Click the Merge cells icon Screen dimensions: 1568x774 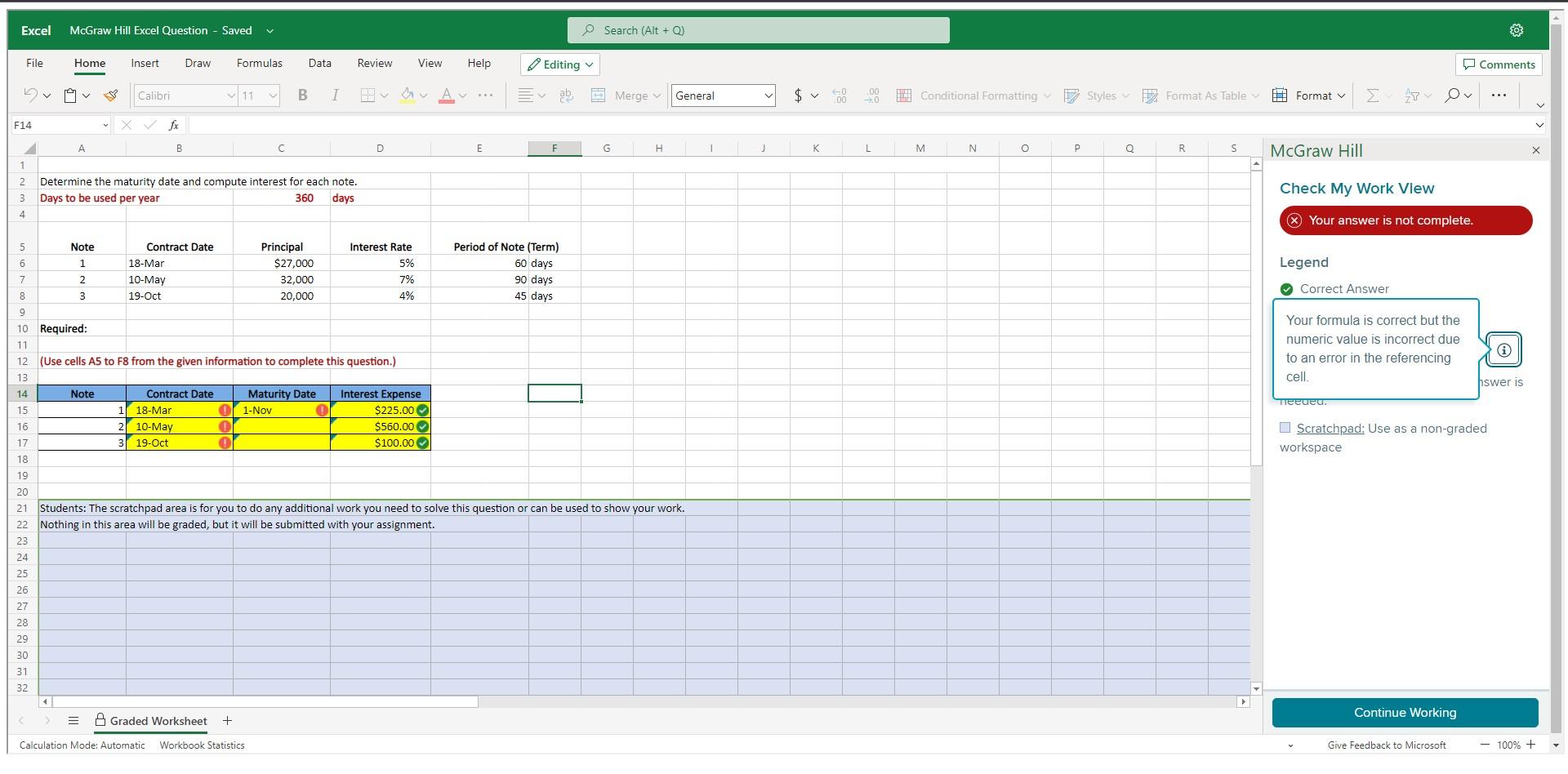click(x=598, y=96)
